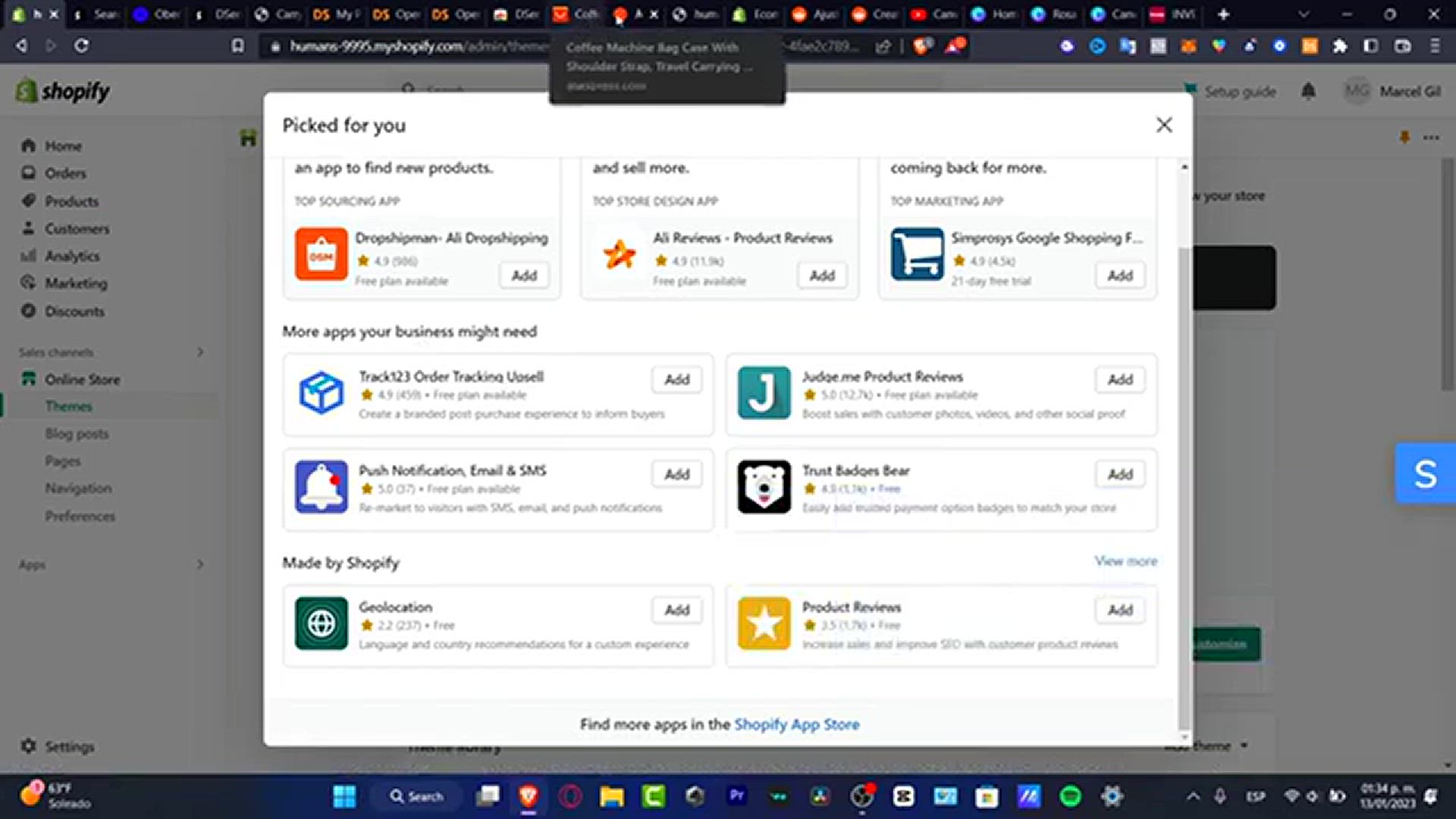Image resolution: width=1456 pixels, height=819 pixels.
Task: Go back in the browser
Action: tap(21, 46)
